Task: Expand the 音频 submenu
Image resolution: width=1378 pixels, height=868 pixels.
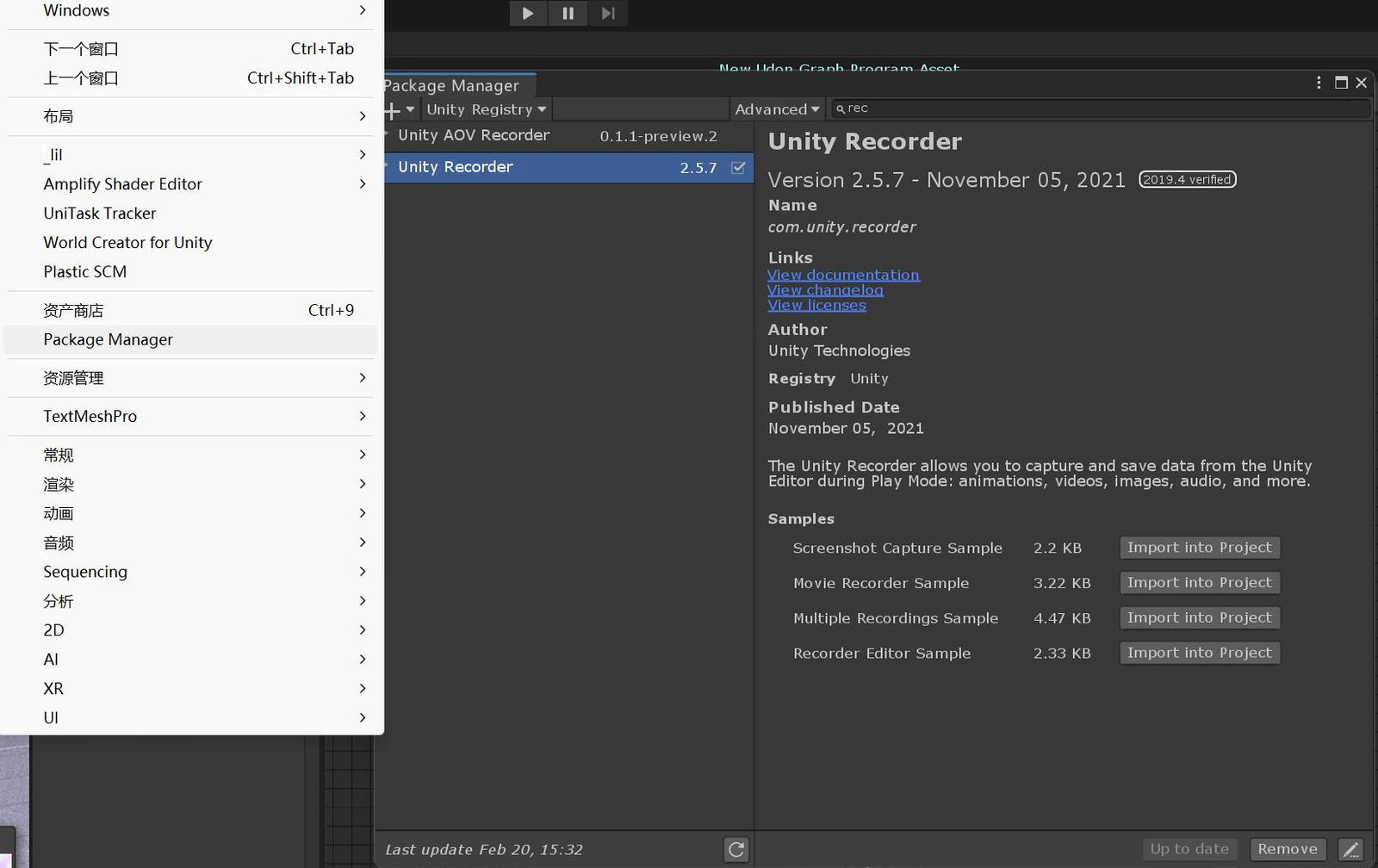Action: pos(191,542)
